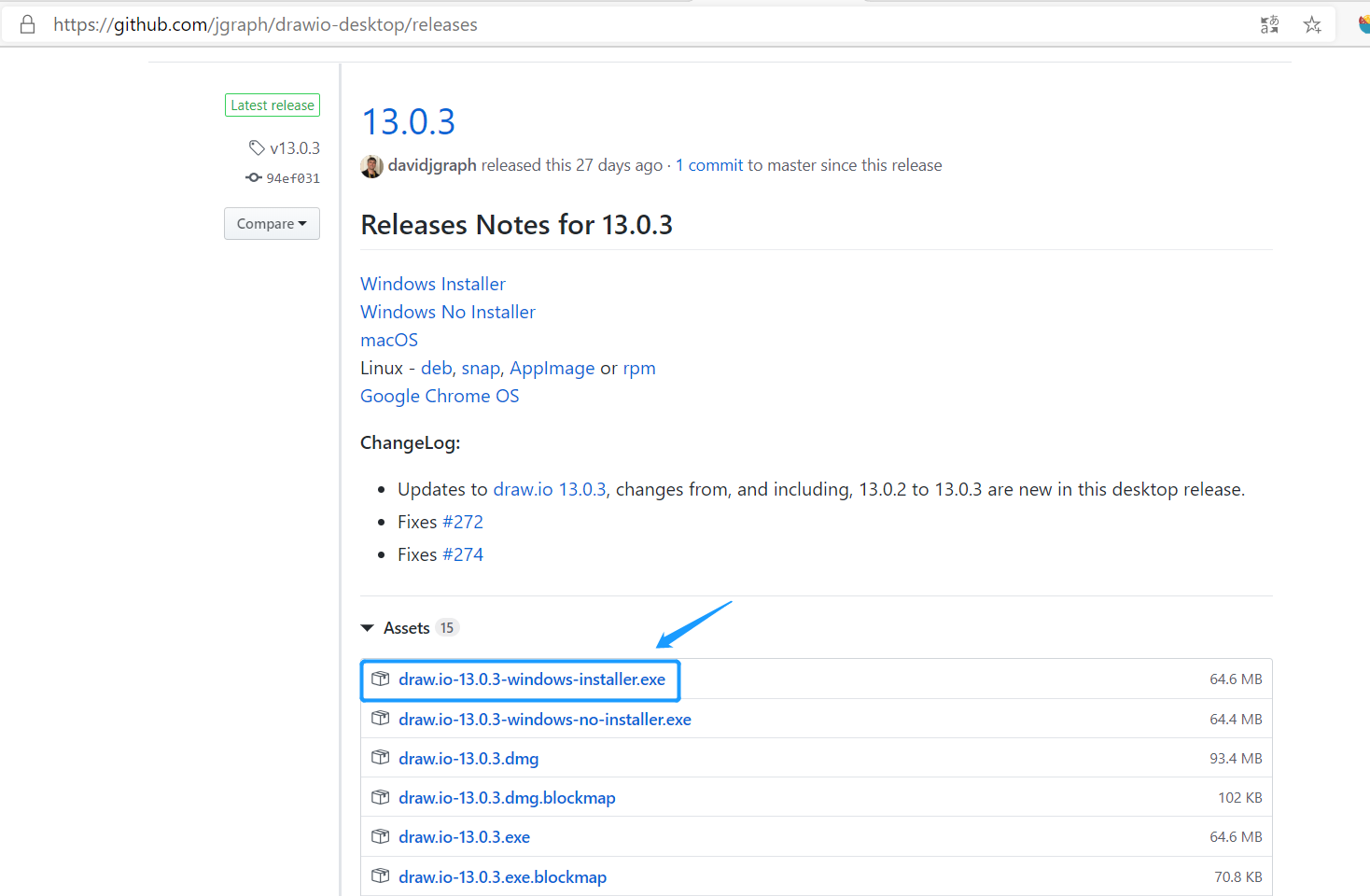Click the lock icon in address bar
1370x896 pixels.
(x=28, y=24)
